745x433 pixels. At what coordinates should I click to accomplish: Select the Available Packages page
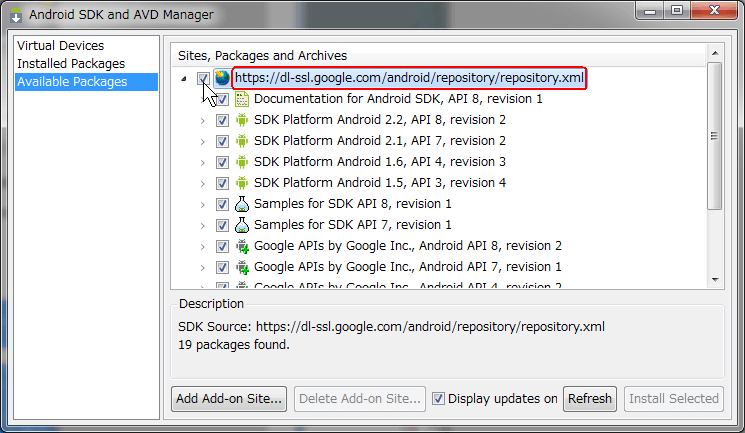[86, 82]
